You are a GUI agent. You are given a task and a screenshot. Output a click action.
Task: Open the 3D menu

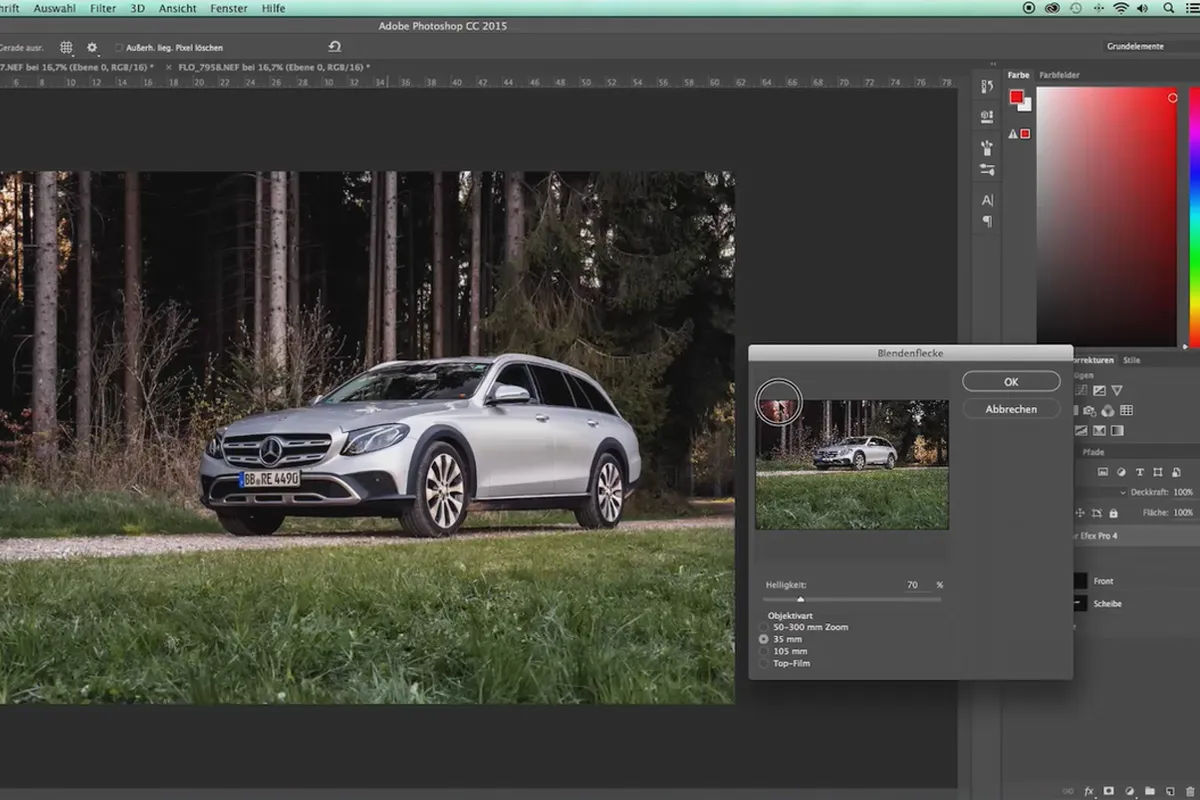[x=137, y=8]
